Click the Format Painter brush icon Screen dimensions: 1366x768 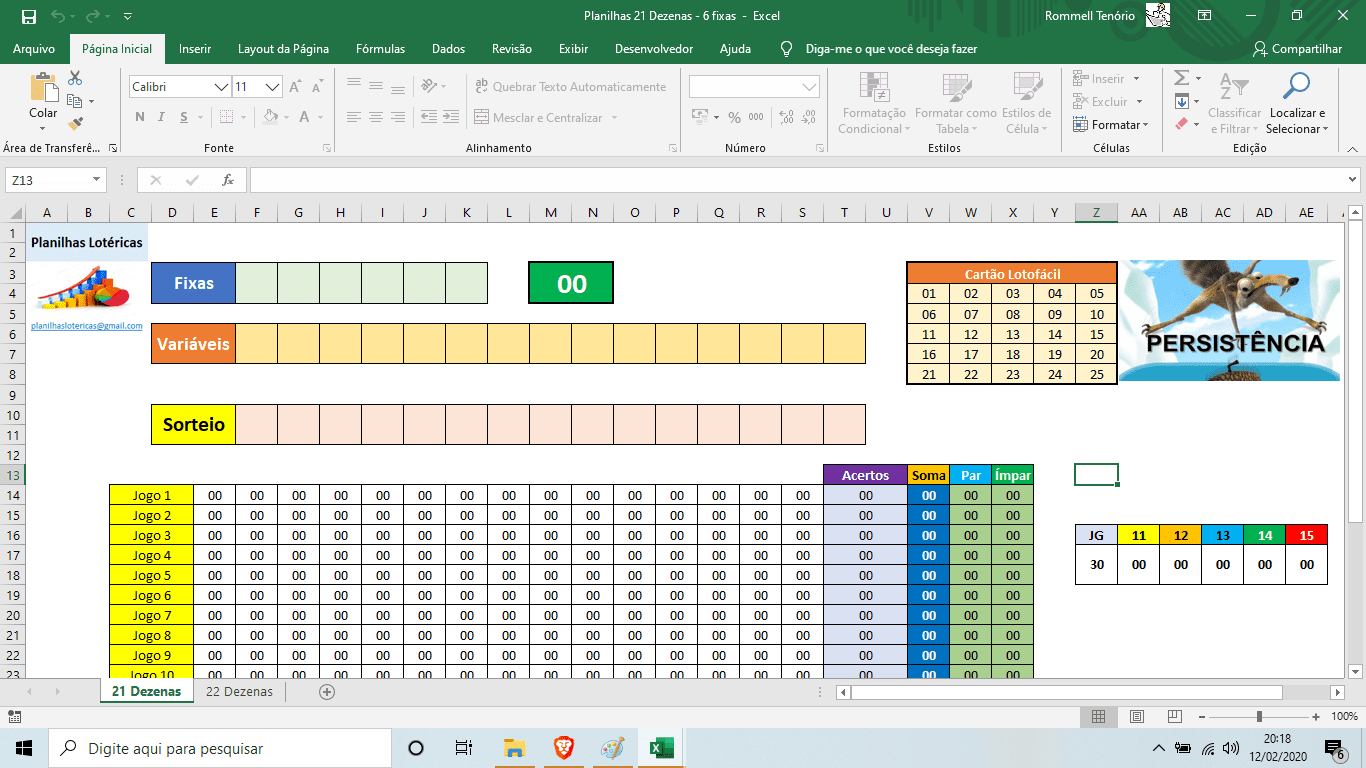click(x=75, y=124)
